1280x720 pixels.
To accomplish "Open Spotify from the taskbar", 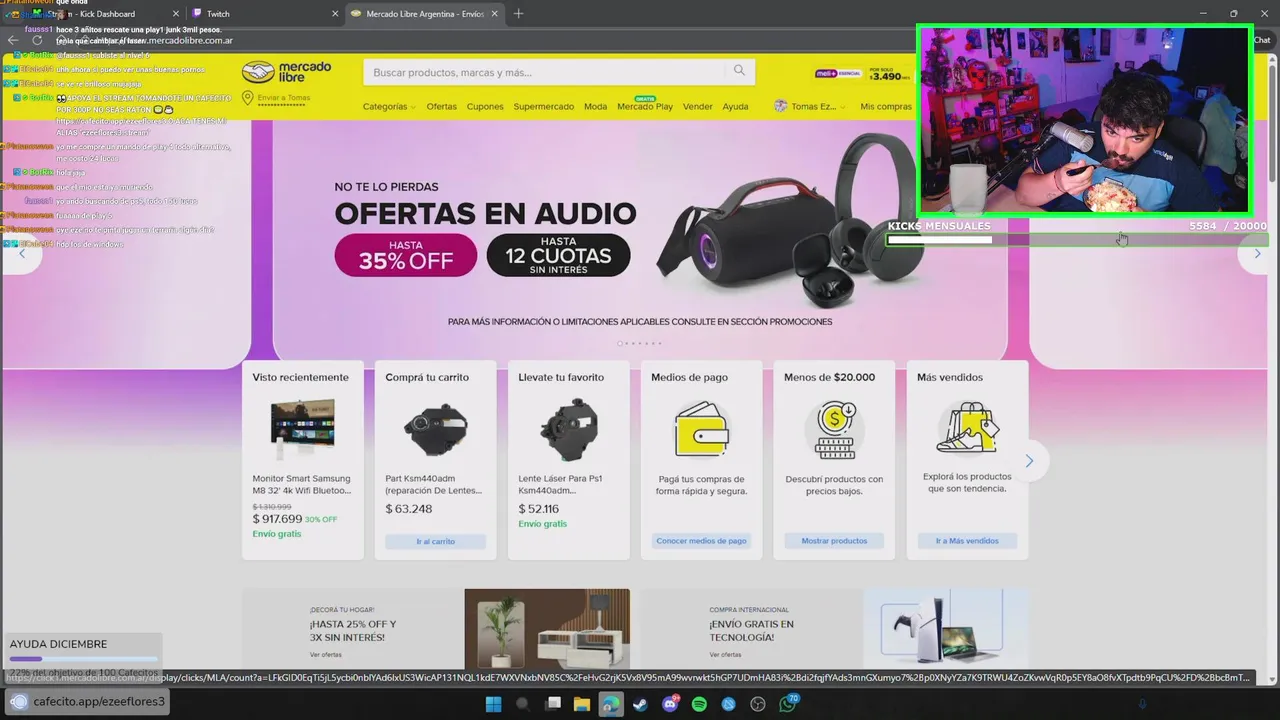I will pos(699,704).
